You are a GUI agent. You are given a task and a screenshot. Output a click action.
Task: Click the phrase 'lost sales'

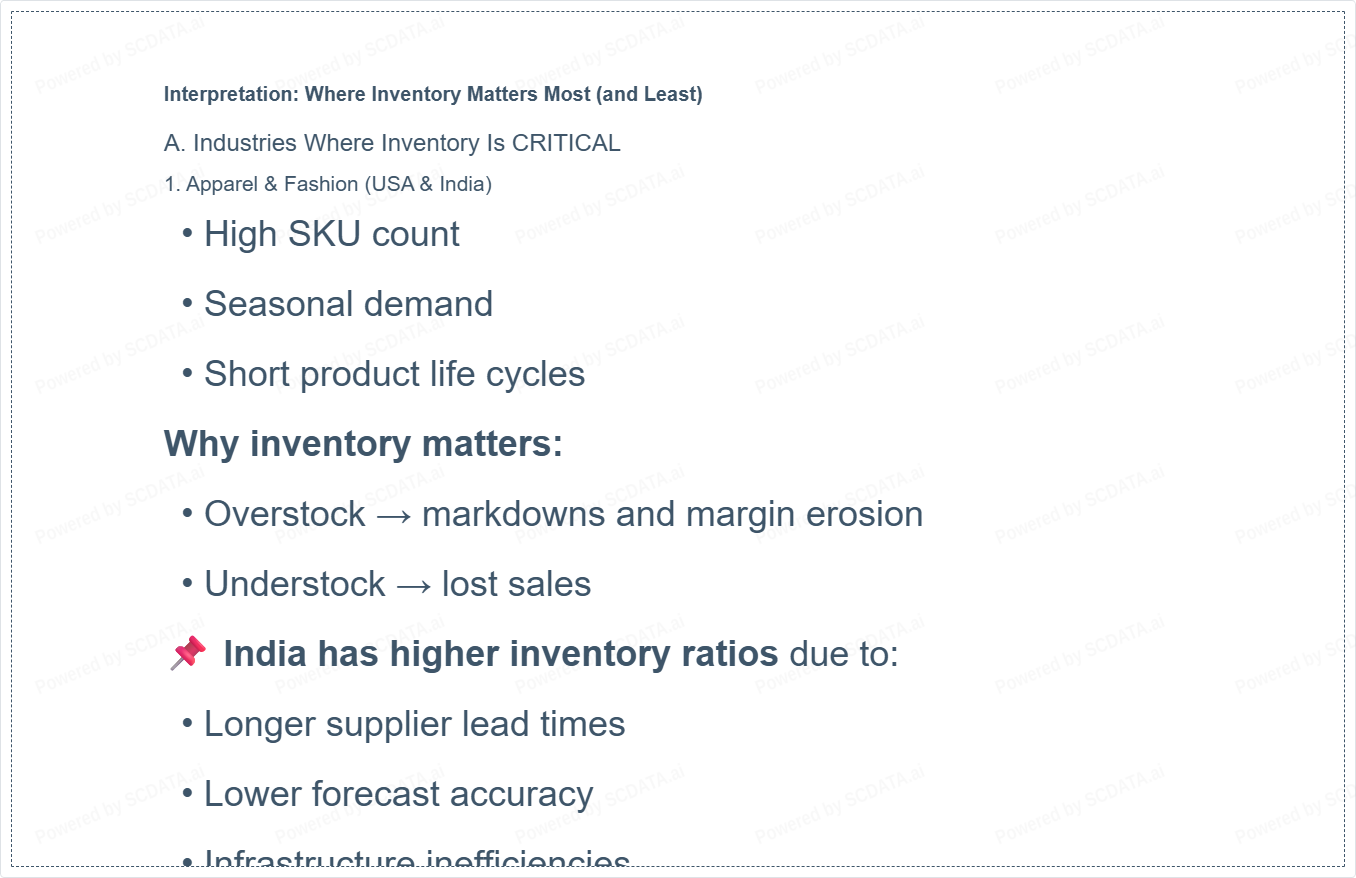pyautogui.click(x=516, y=584)
